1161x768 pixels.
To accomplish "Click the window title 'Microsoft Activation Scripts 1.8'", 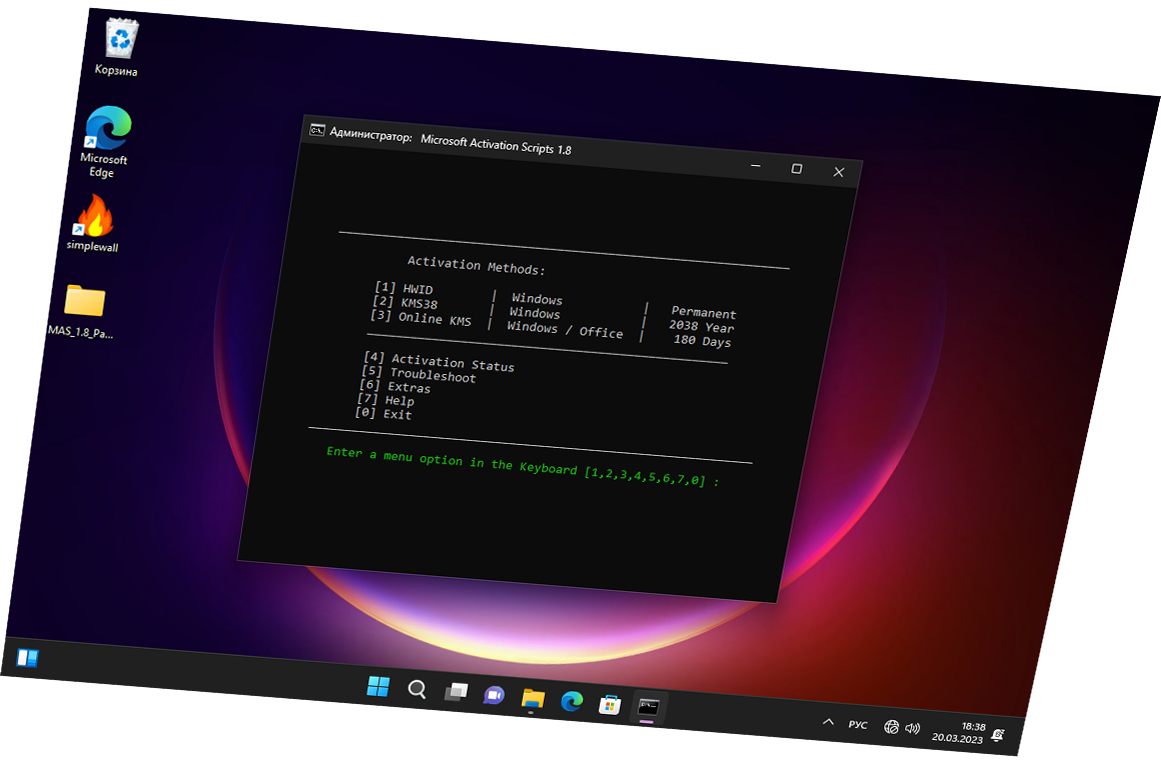I will pyautogui.click(x=495, y=144).
